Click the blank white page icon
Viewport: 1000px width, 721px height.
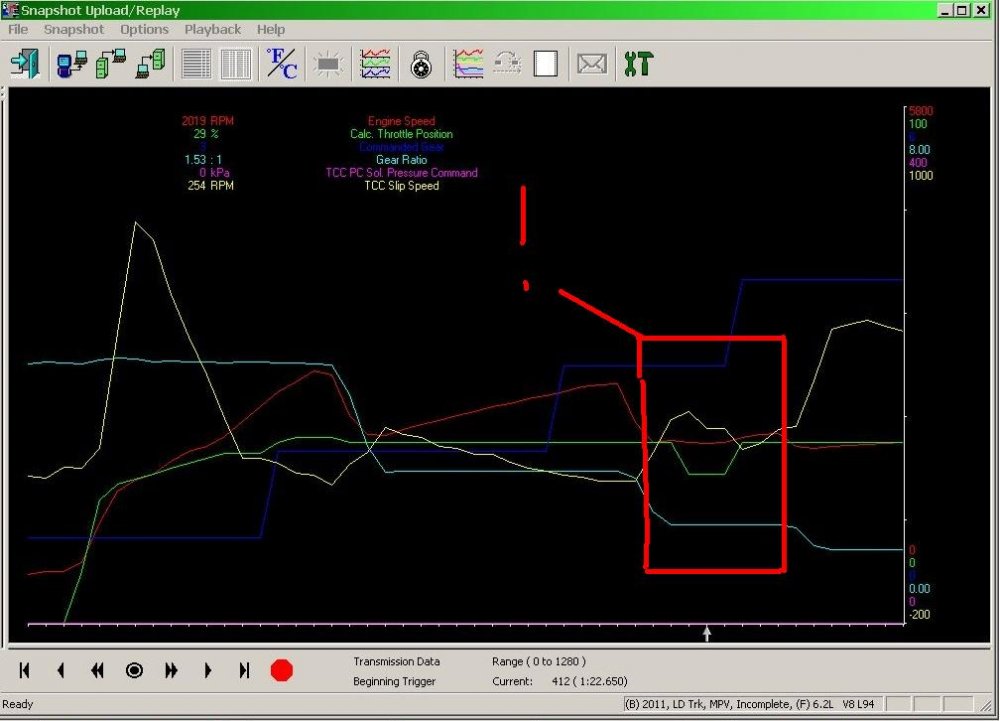[x=545, y=64]
